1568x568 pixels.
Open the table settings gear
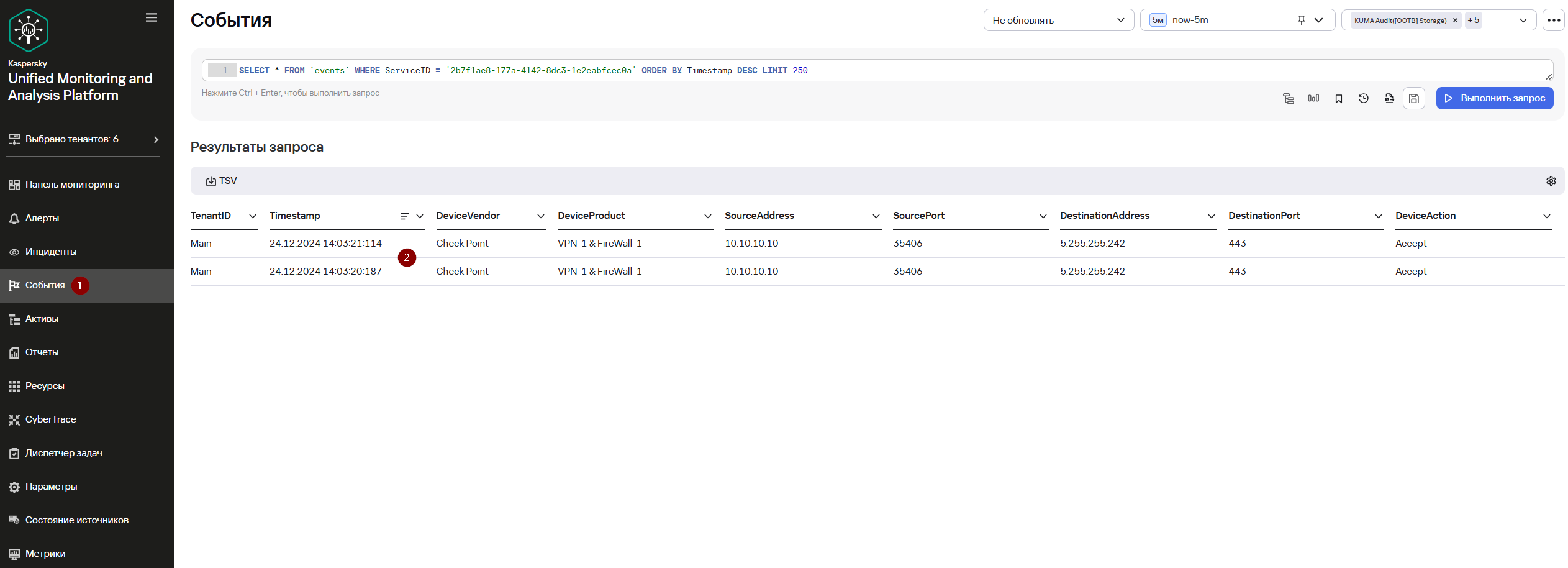pyautogui.click(x=1551, y=181)
